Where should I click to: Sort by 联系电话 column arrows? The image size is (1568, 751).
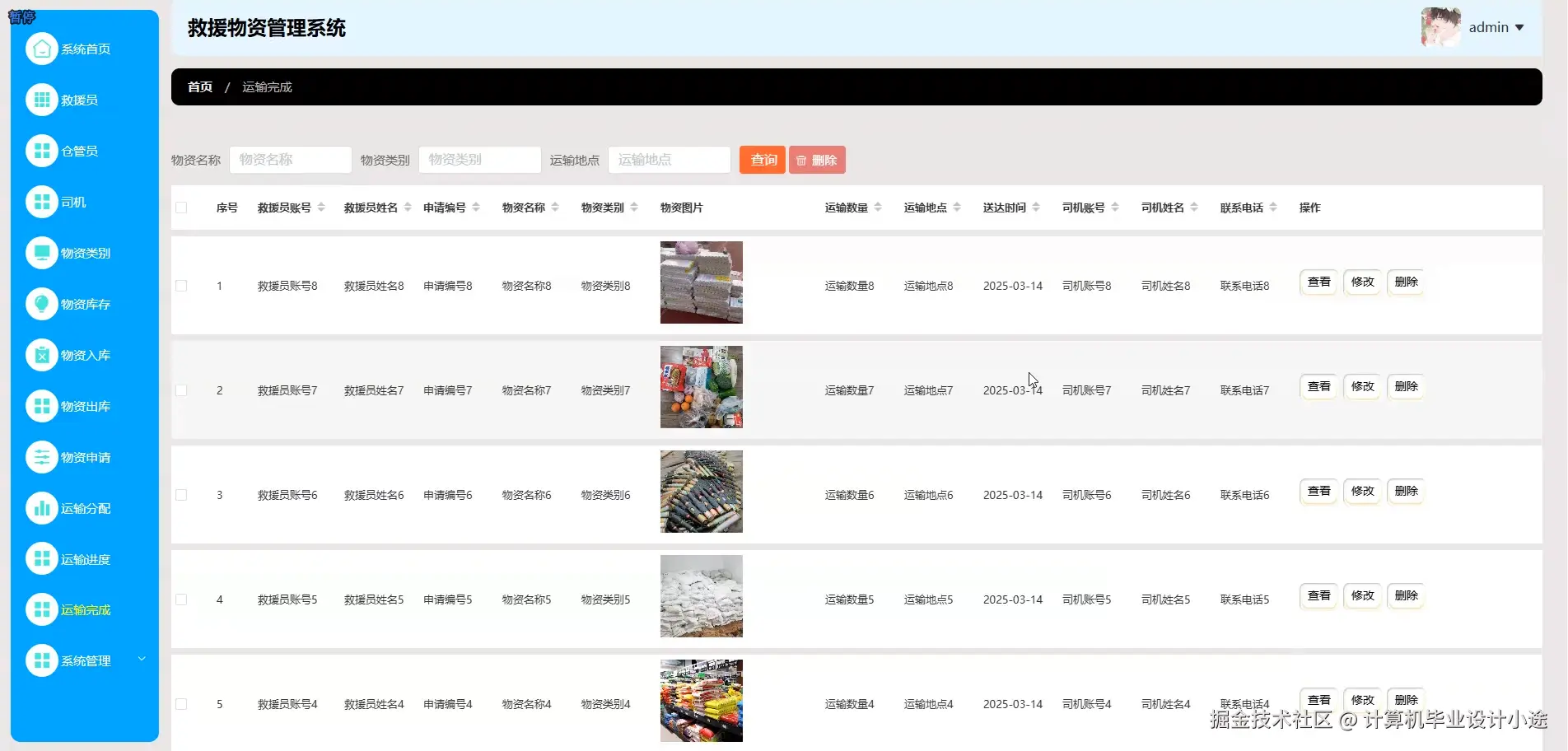[x=1273, y=208]
